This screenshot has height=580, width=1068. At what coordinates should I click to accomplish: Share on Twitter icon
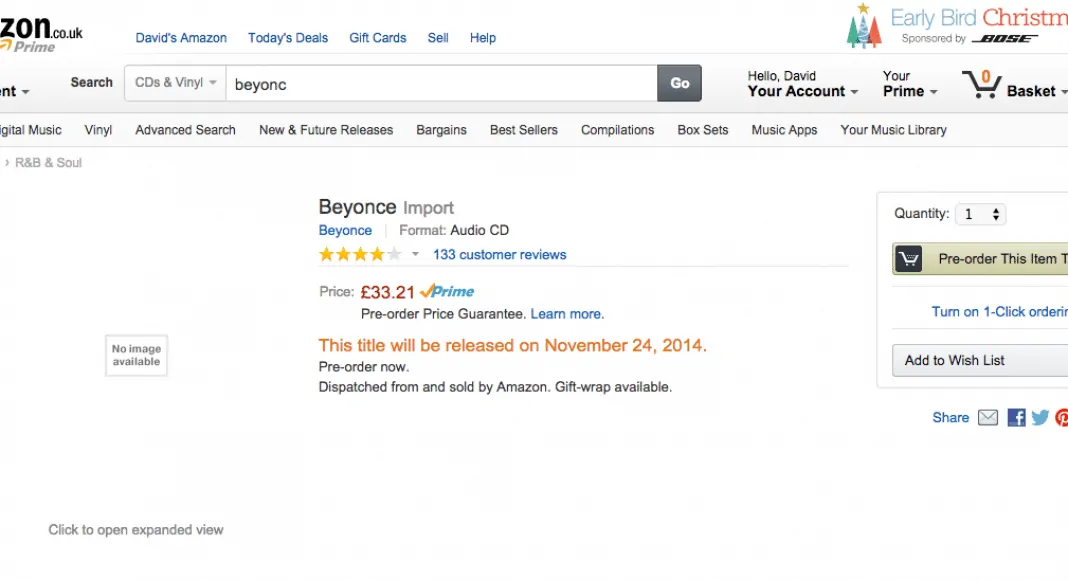coord(1040,418)
